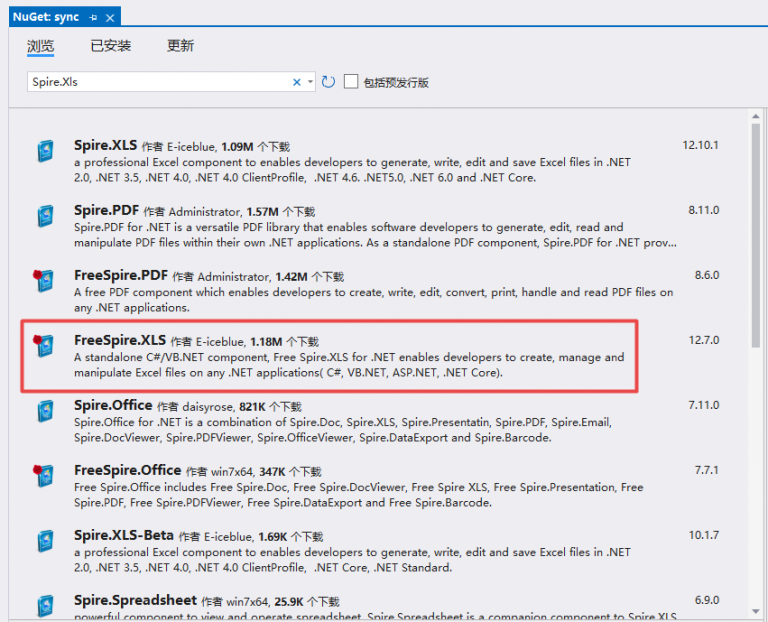The height and width of the screenshot is (622, 768).
Task: Click the package list scrollbar thumb
Action: tap(756, 235)
